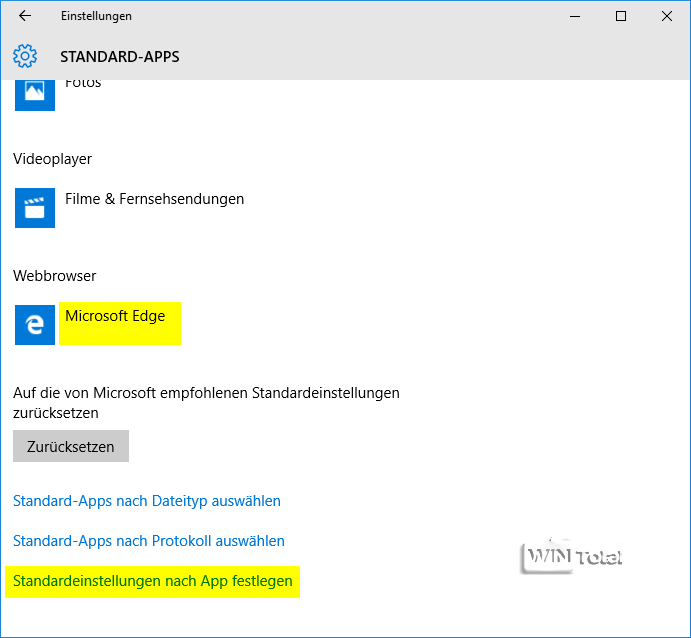Viewport: 691px width, 638px height.
Task: Click the Filme & Fernsehsendungen icon
Action: pos(35,208)
